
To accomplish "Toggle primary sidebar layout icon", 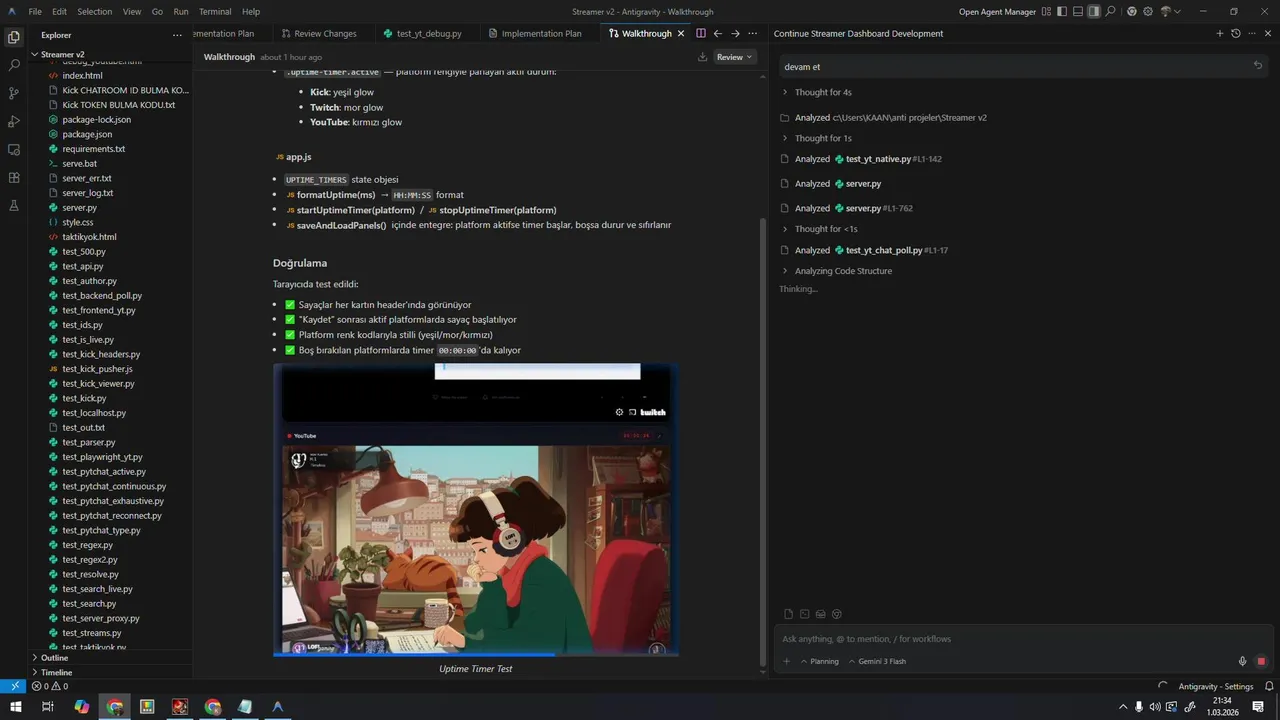I will click(1062, 11).
